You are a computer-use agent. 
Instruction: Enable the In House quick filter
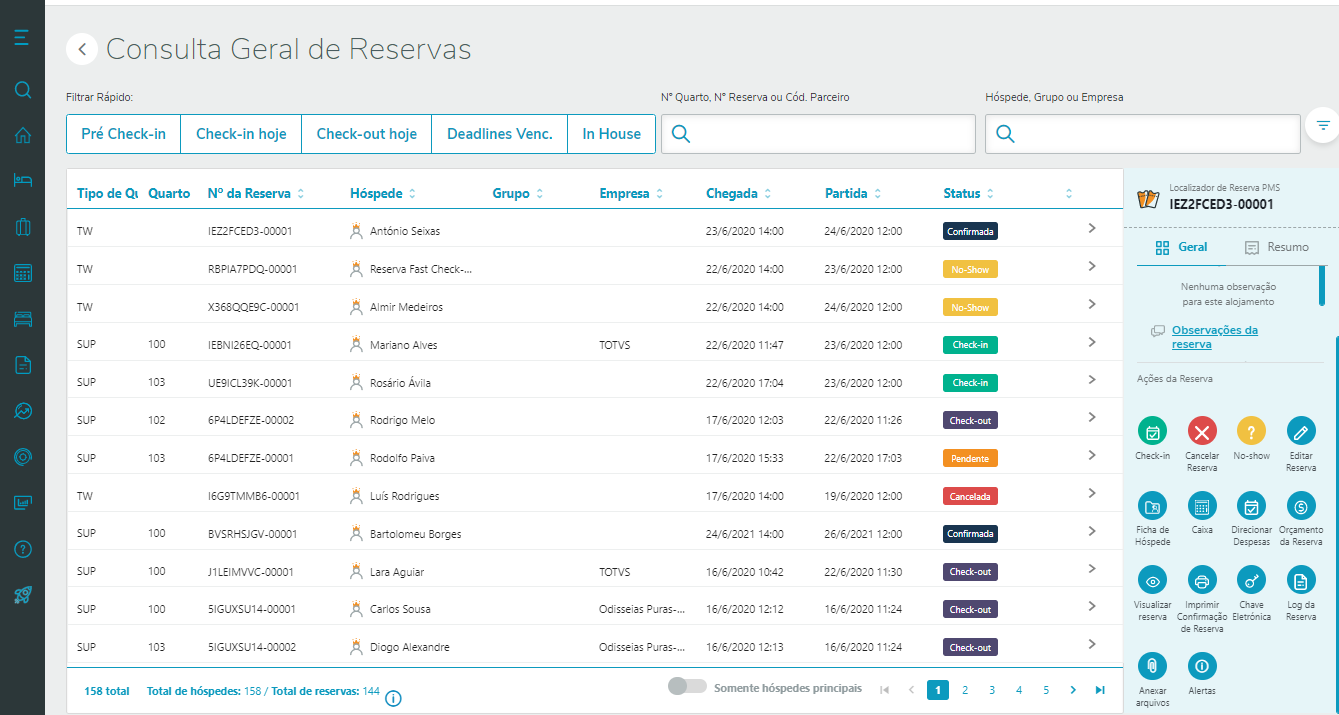point(611,134)
